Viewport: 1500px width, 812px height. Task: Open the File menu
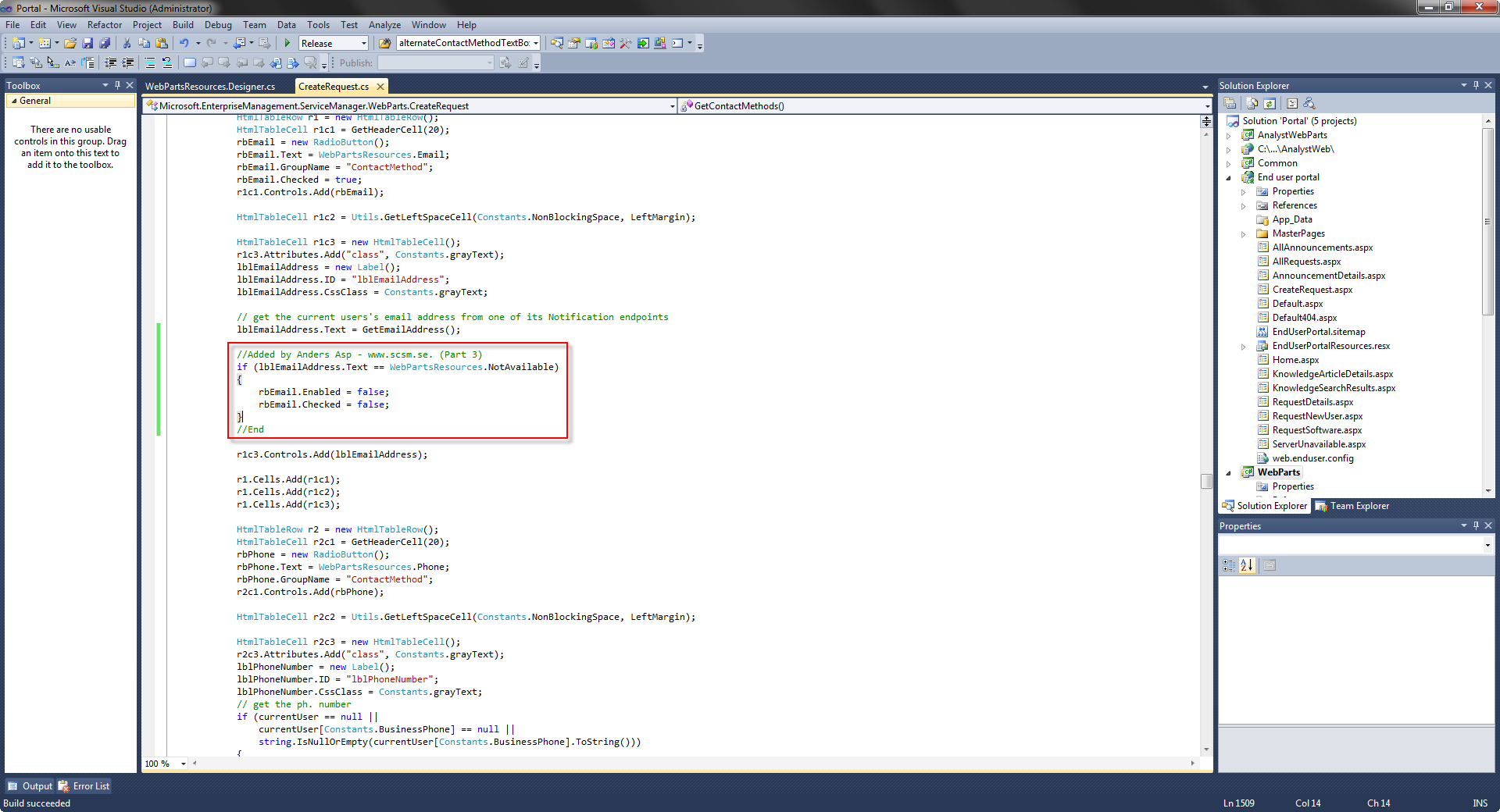point(12,25)
